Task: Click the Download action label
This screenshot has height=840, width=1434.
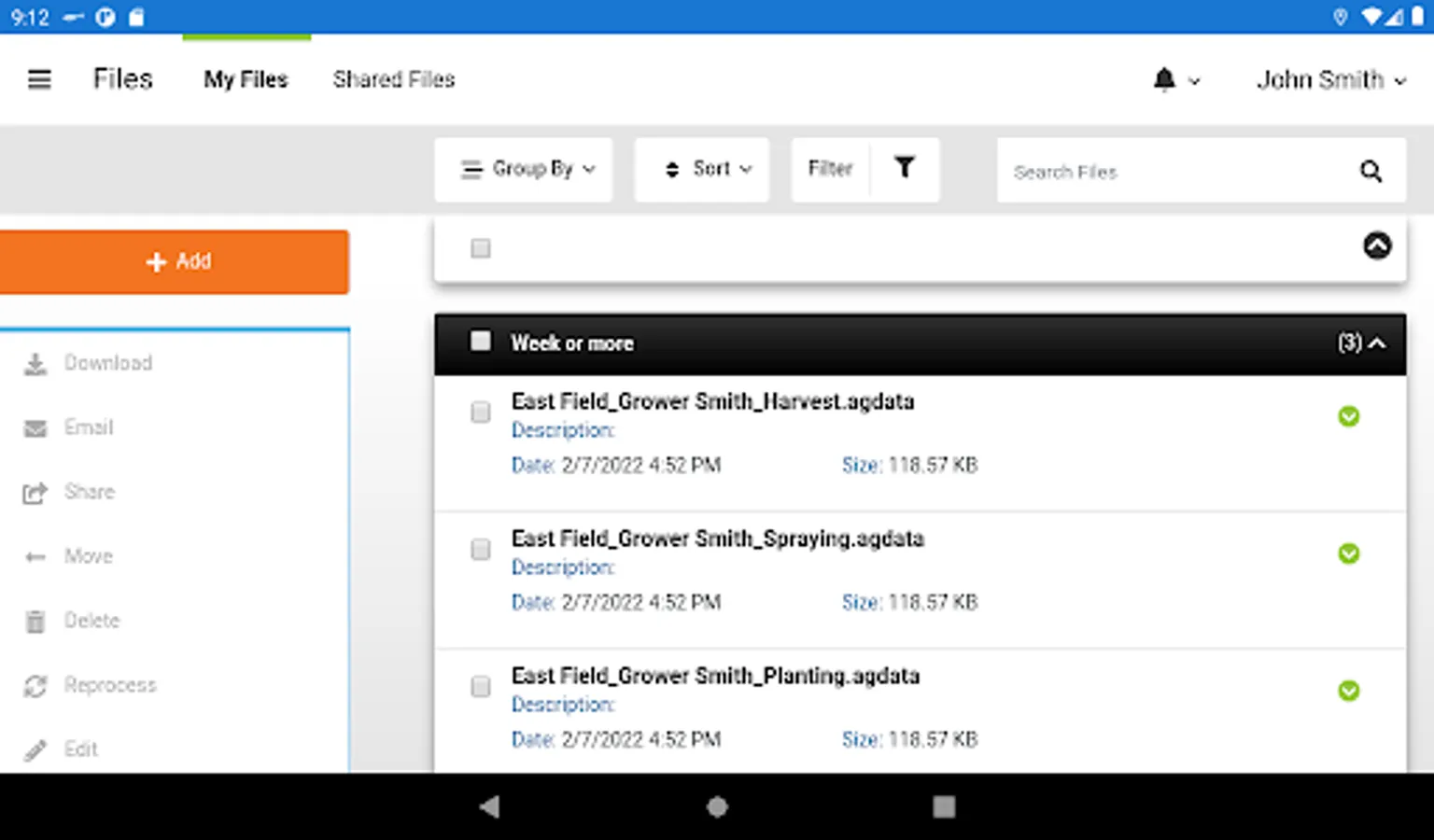Action: click(108, 363)
